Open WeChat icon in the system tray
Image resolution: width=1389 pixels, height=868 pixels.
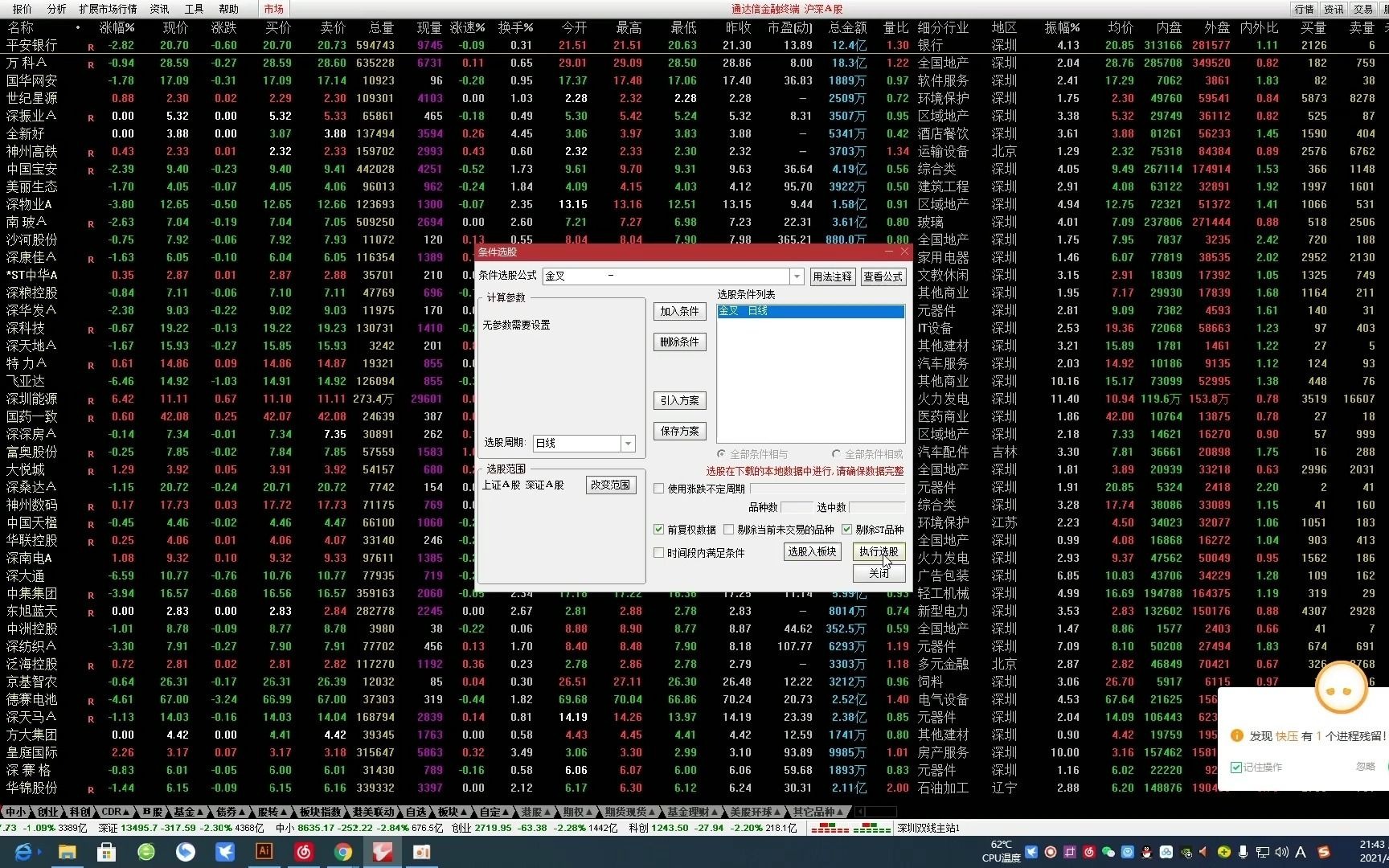pyautogui.click(x=1108, y=851)
